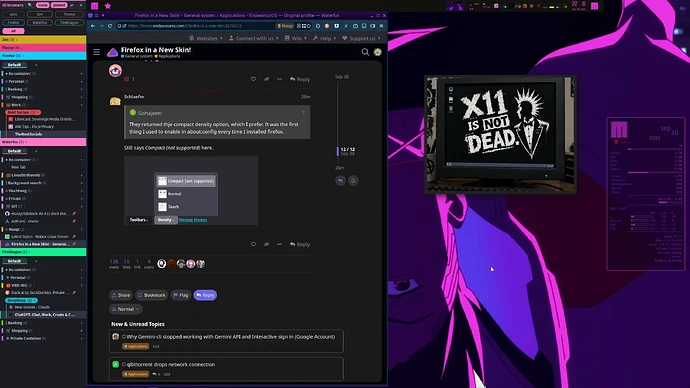Reload the page in Waterfox
The width and height of the screenshot is (690, 388).
pyautogui.click(x=110, y=26)
